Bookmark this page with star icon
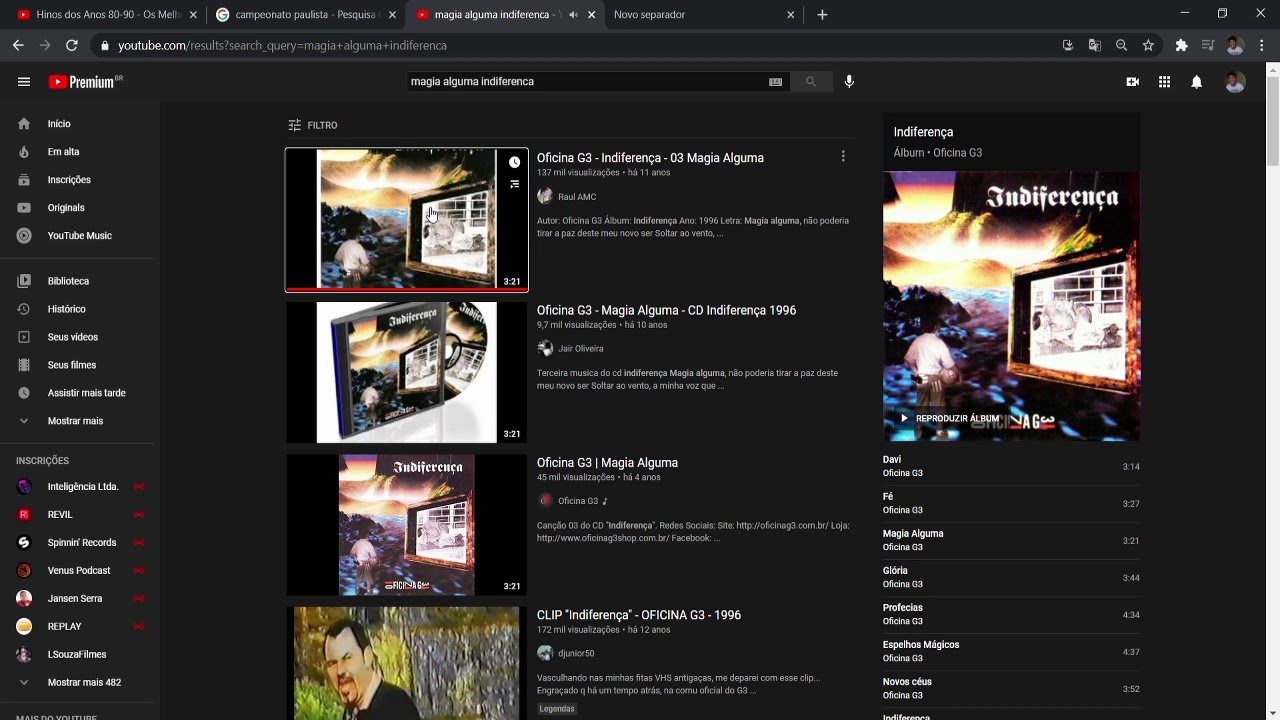This screenshot has width=1280, height=720. point(1148,45)
